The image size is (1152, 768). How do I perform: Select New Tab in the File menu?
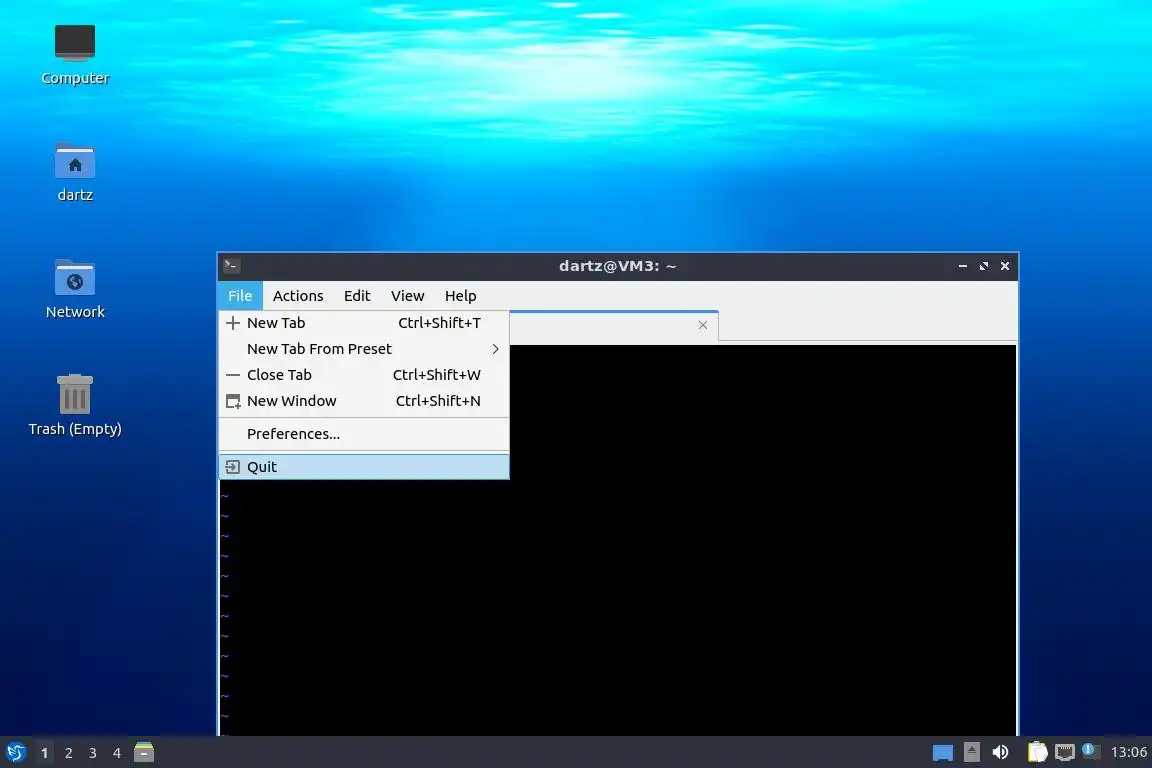pyautogui.click(x=364, y=323)
